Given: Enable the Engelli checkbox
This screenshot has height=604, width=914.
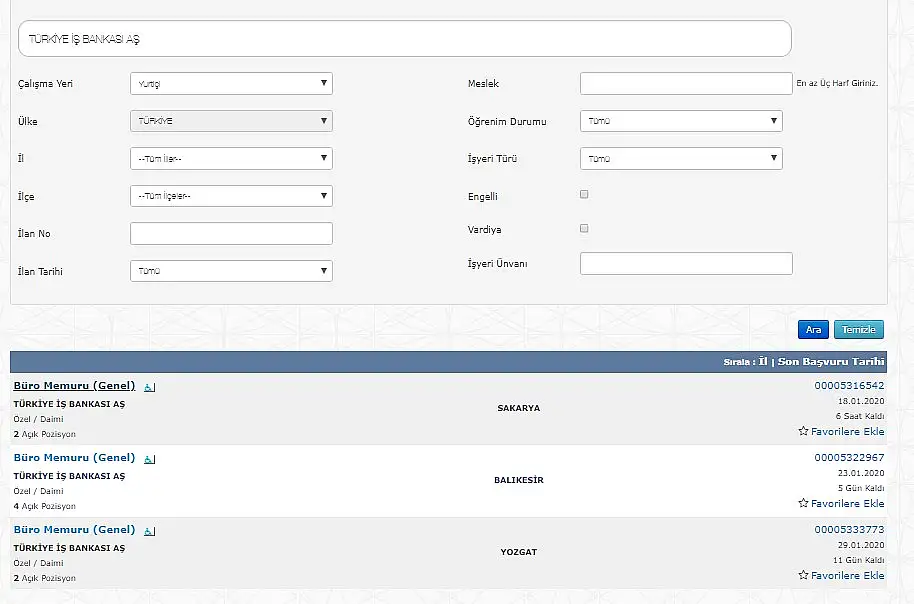Looking at the screenshot, I should 584,194.
